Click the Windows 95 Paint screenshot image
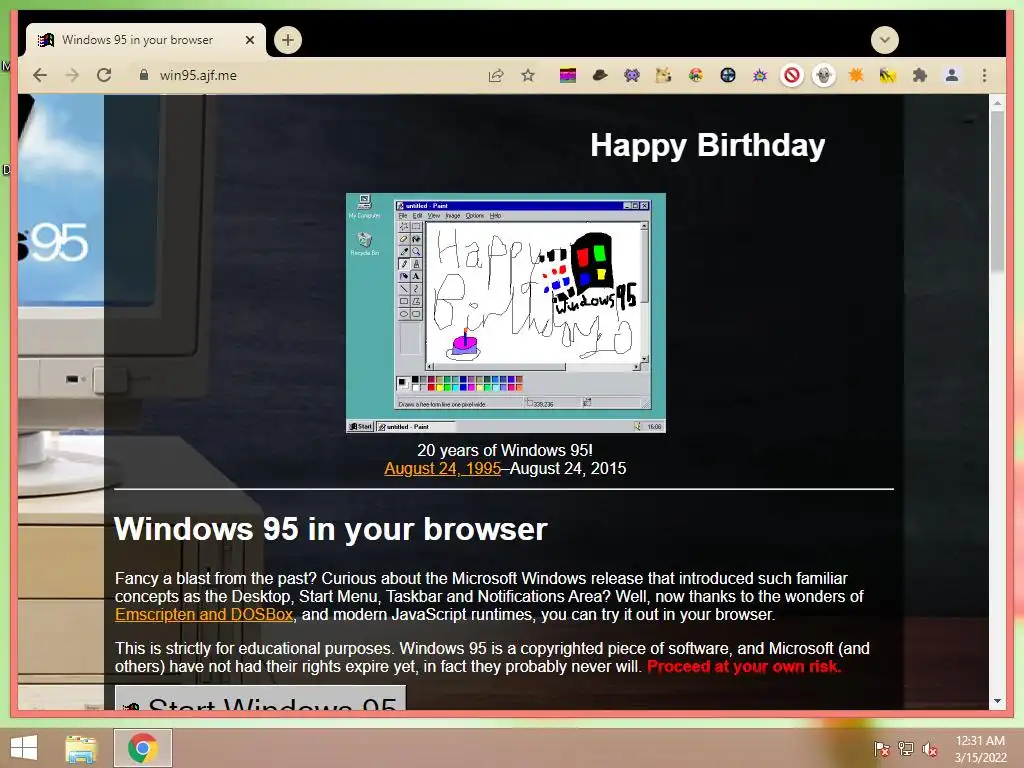This screenshot has width=1024, height=768. pos(505,313)
